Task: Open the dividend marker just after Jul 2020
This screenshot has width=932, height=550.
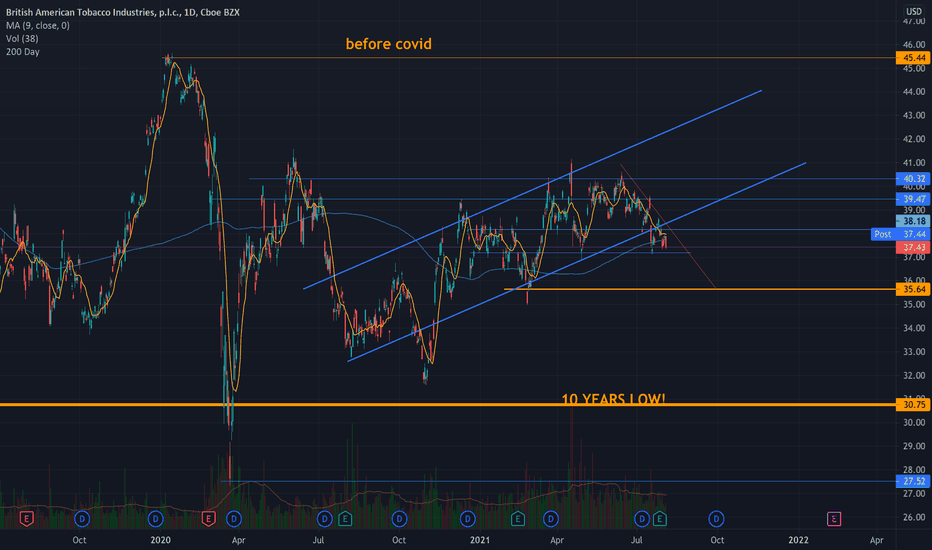Action: [x=325, y=519]
